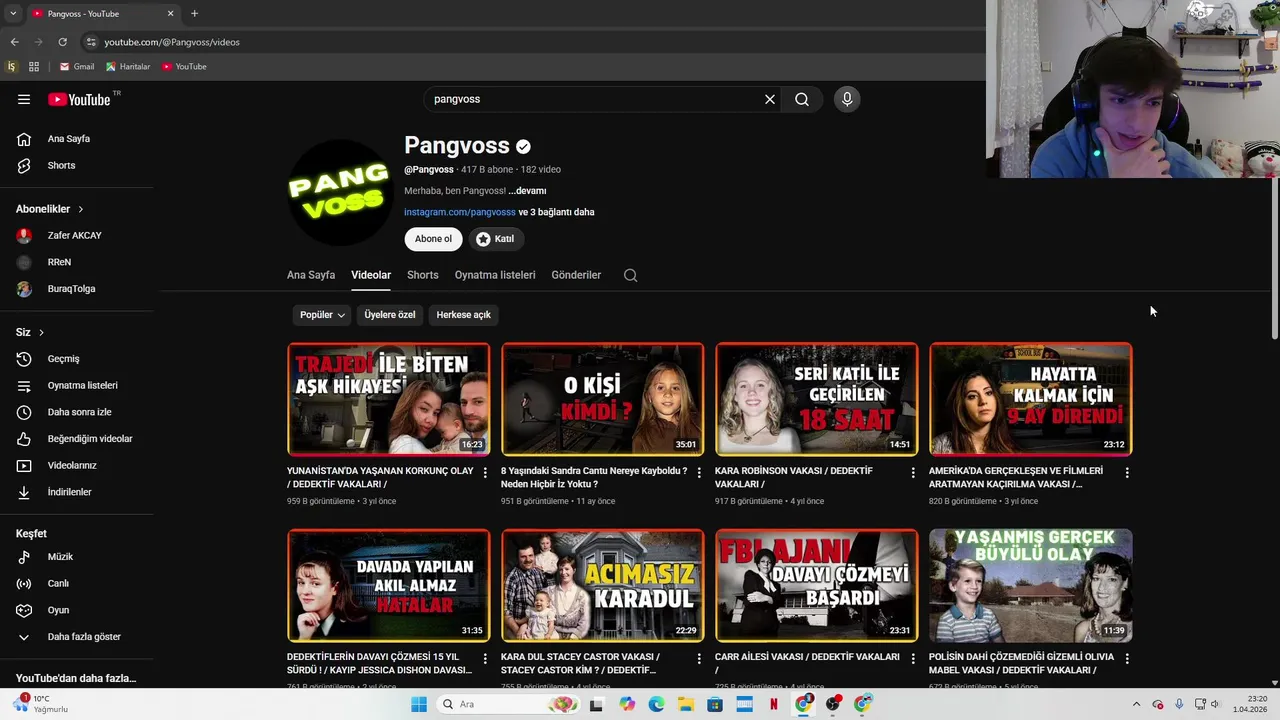1280x720 pixels.
Task: Switch to the channel Ana Sayfa tab
Action: click(311, 275)
